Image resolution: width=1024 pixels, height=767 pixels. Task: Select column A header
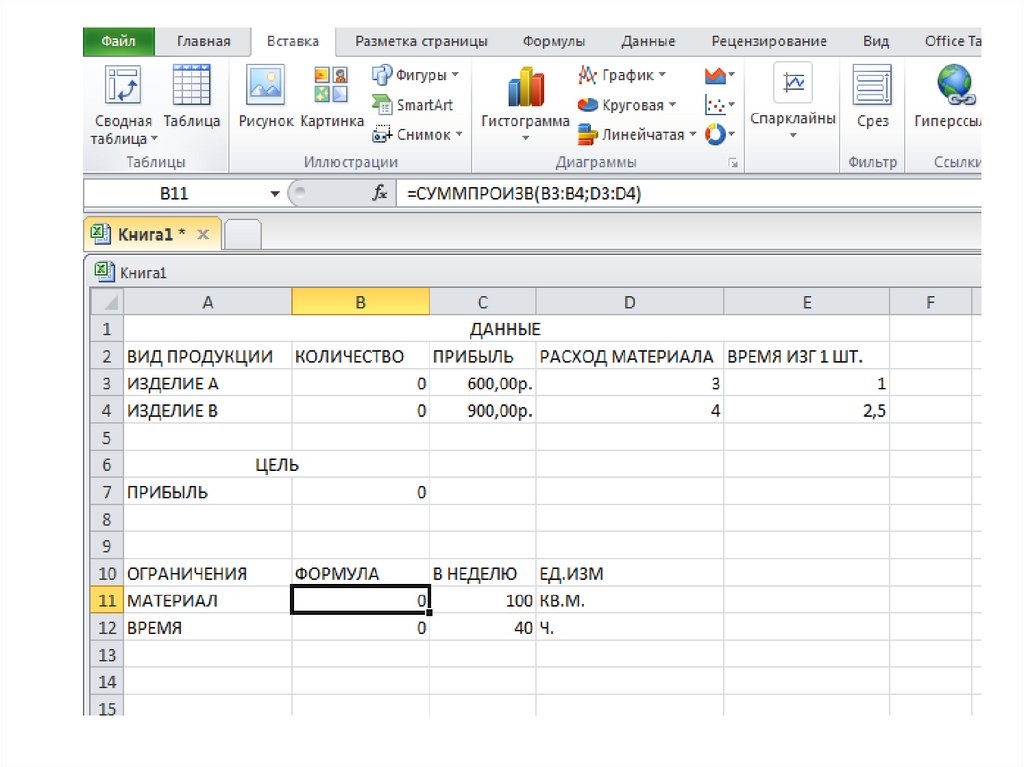[208, 302]
